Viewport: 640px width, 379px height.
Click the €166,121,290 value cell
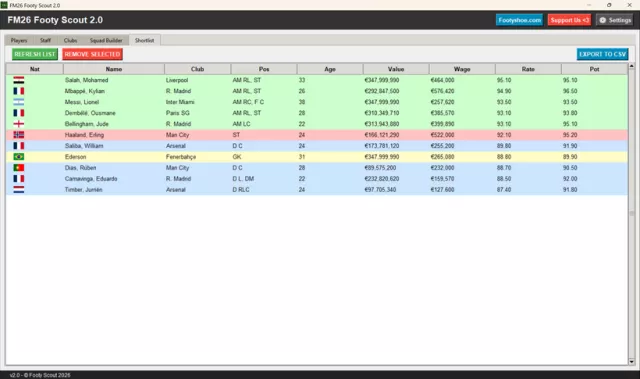(382, 135)
